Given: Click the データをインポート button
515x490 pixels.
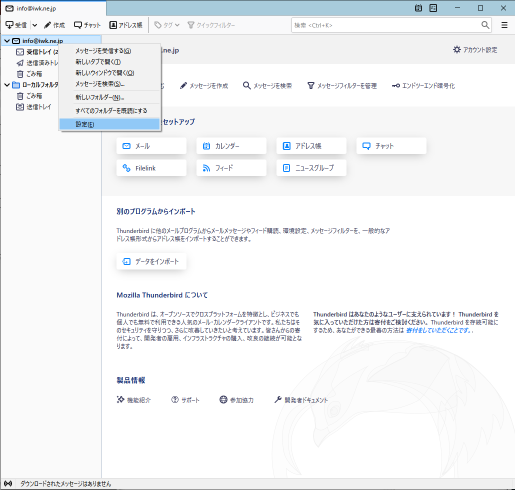Looking at the screenshot, I should [x=151, y=261].
